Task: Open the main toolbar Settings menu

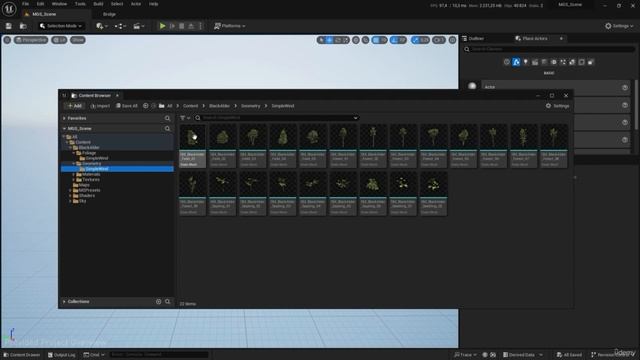Action: pyautogui.click(x=619, y=26)
